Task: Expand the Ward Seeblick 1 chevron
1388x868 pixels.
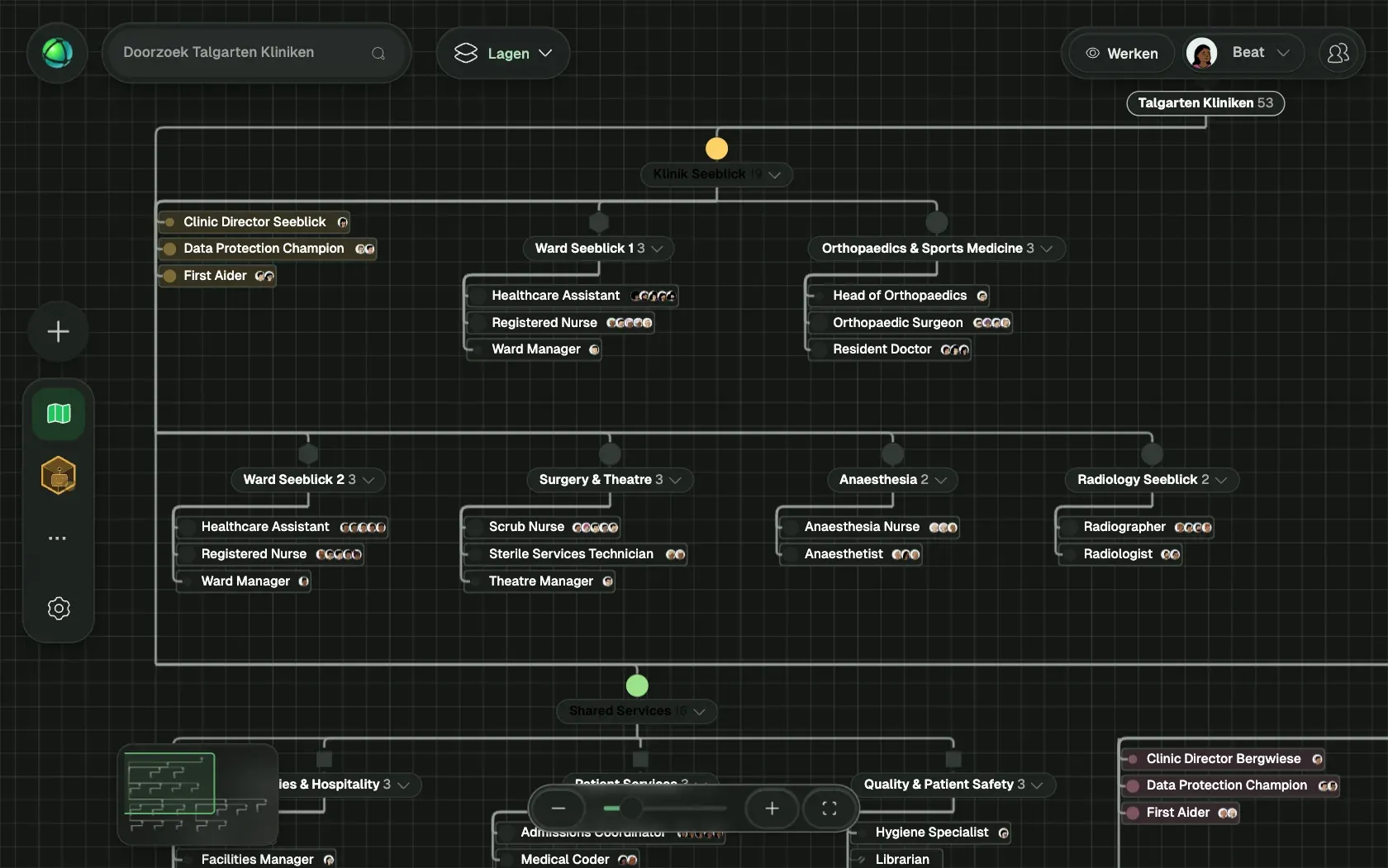Action: [x=658, y=249]
